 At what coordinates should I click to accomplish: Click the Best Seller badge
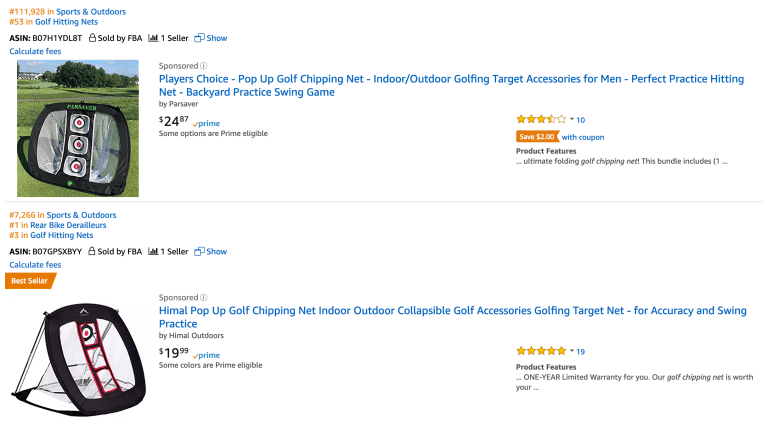[x=30, y=281]
